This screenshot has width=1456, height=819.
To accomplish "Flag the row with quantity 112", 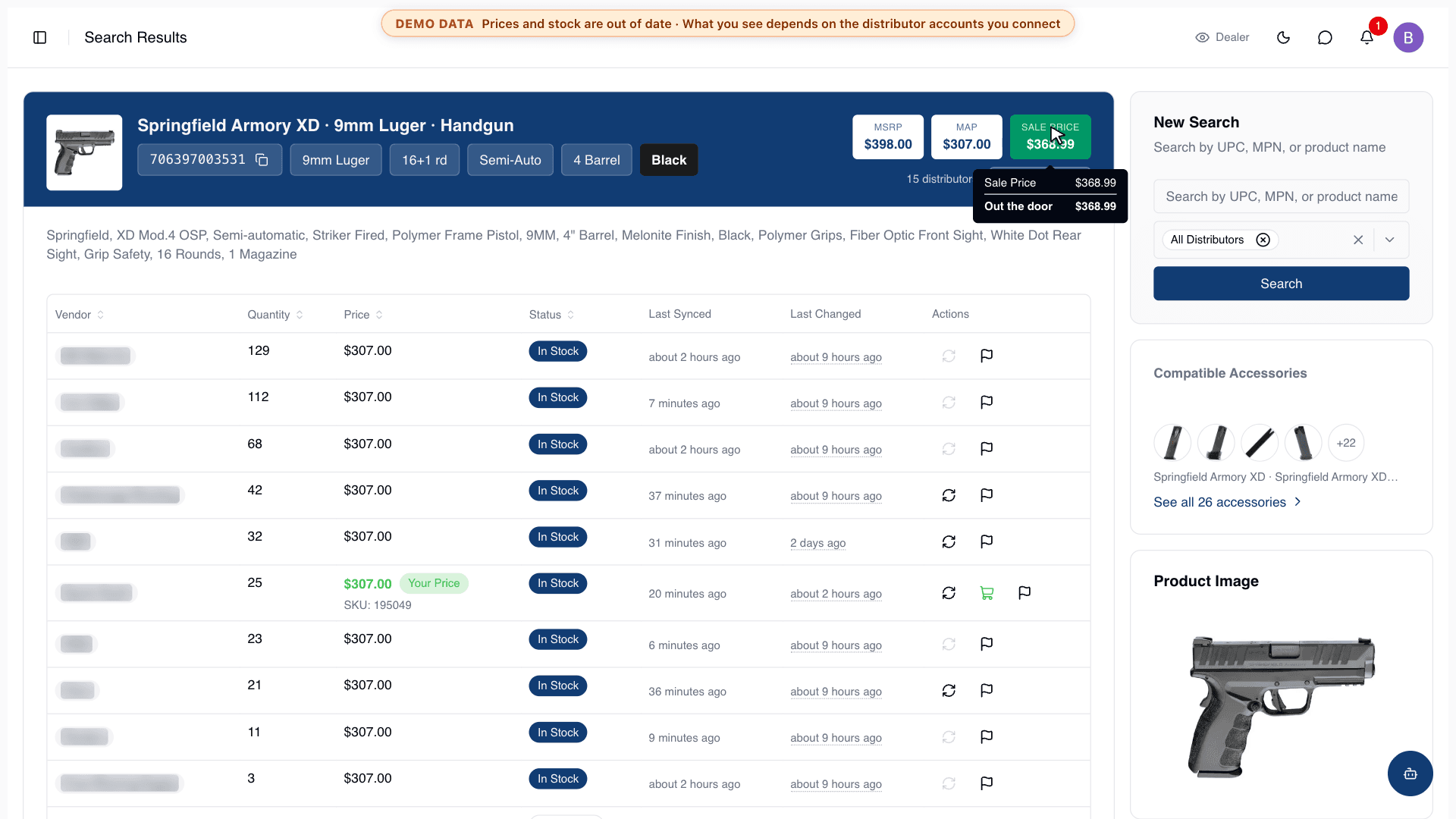I will tap(987, 402).
